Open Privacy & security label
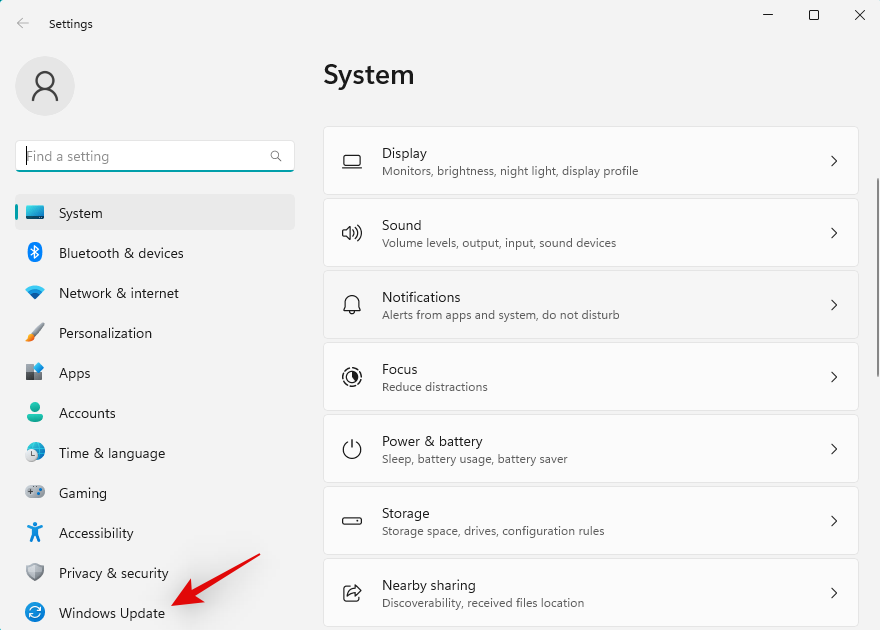880x630 pixels. tap(113, 573)
